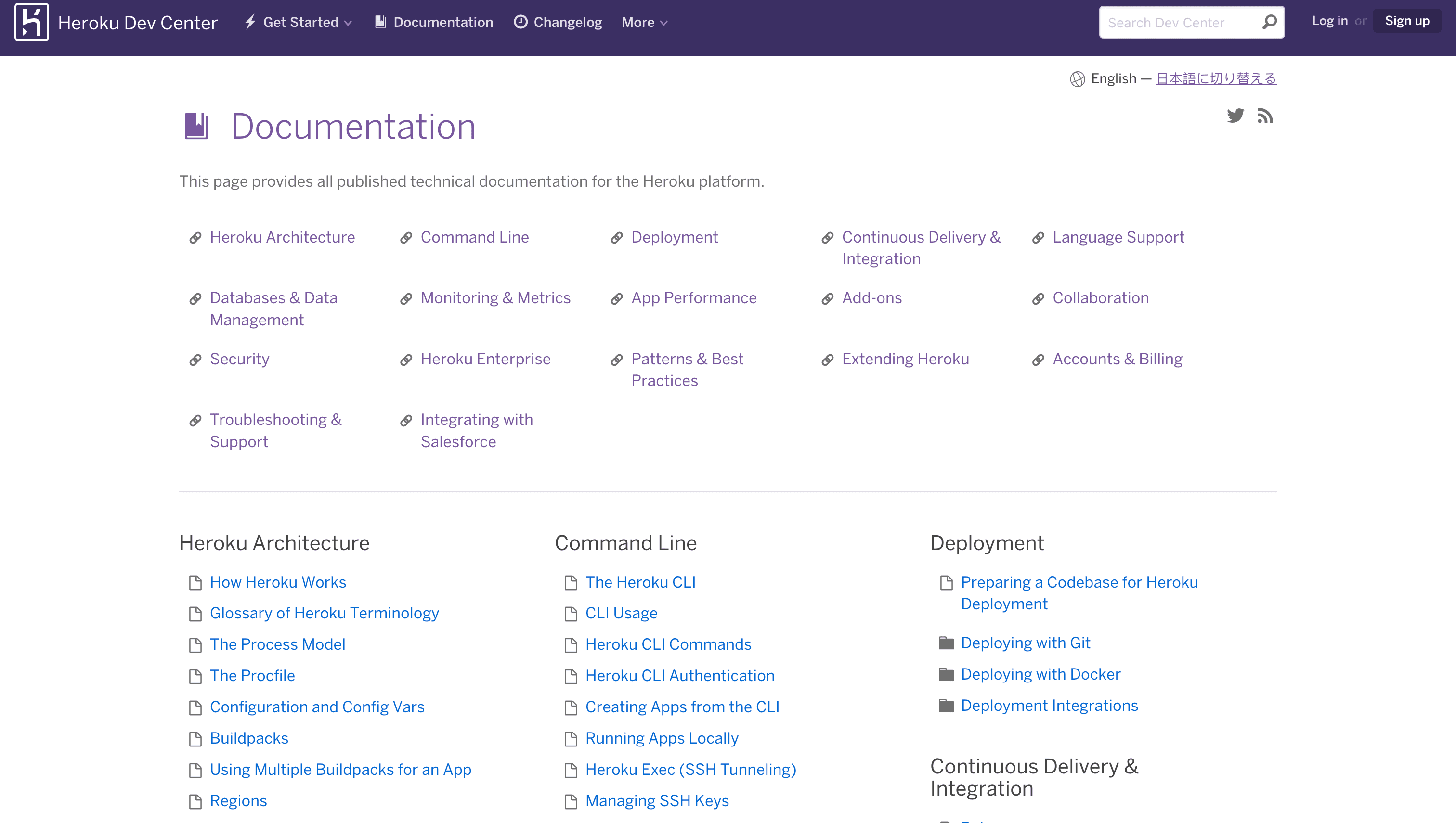The height and width of the screenshot is (823, 1456).
Task: Click the lightning bolt Get Started icon
Action: 251,22
